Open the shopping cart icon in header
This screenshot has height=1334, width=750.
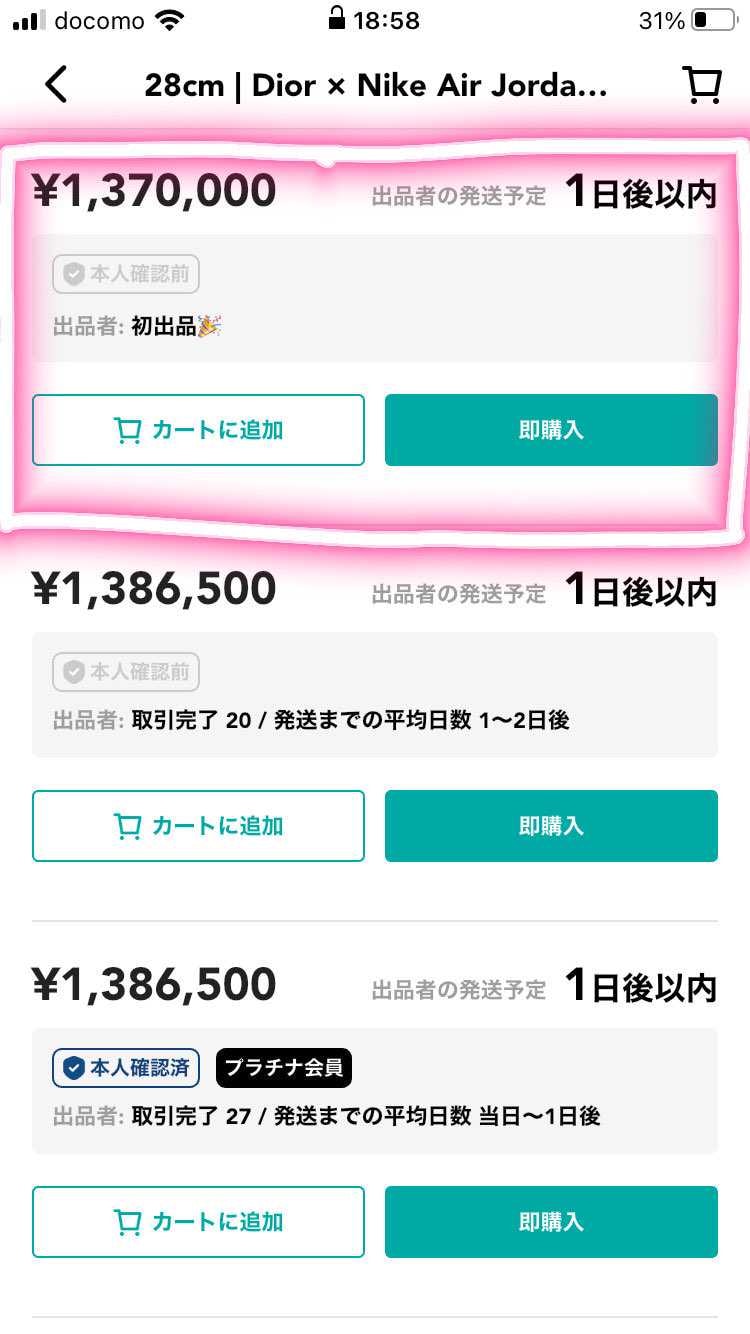702,85
